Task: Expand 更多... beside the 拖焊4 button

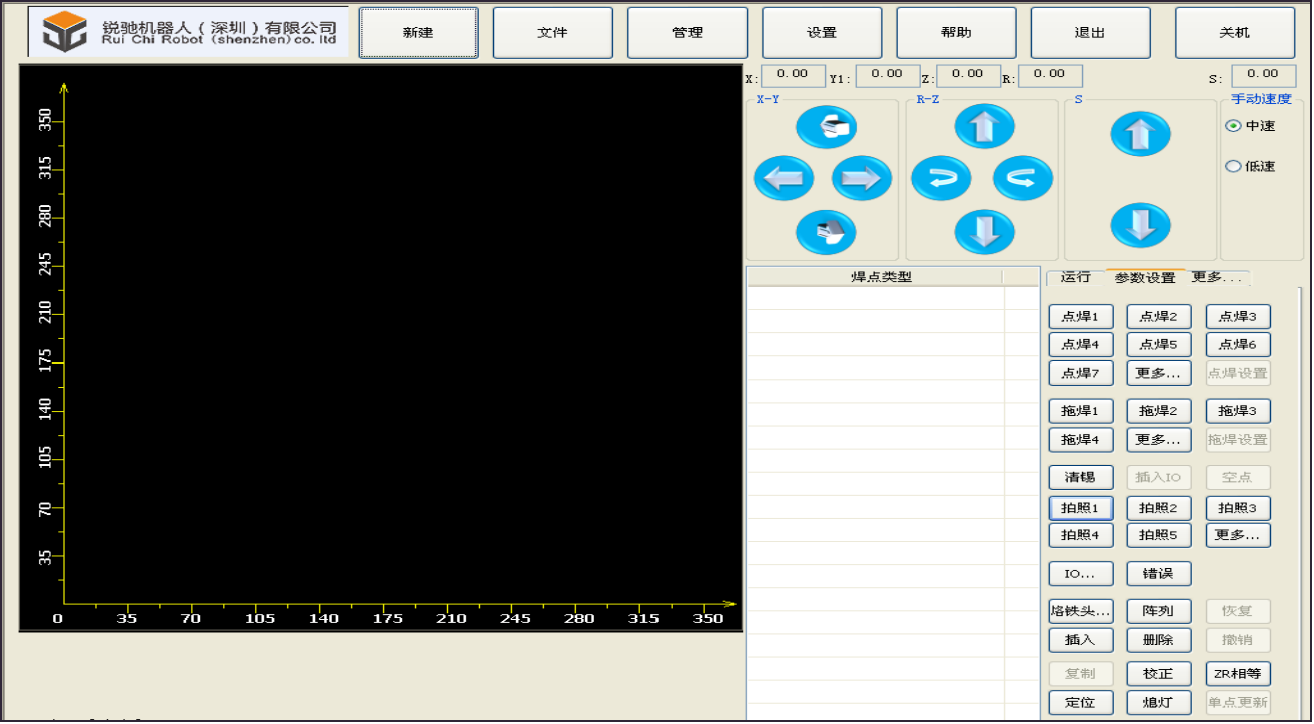Action: [1158, 439]
